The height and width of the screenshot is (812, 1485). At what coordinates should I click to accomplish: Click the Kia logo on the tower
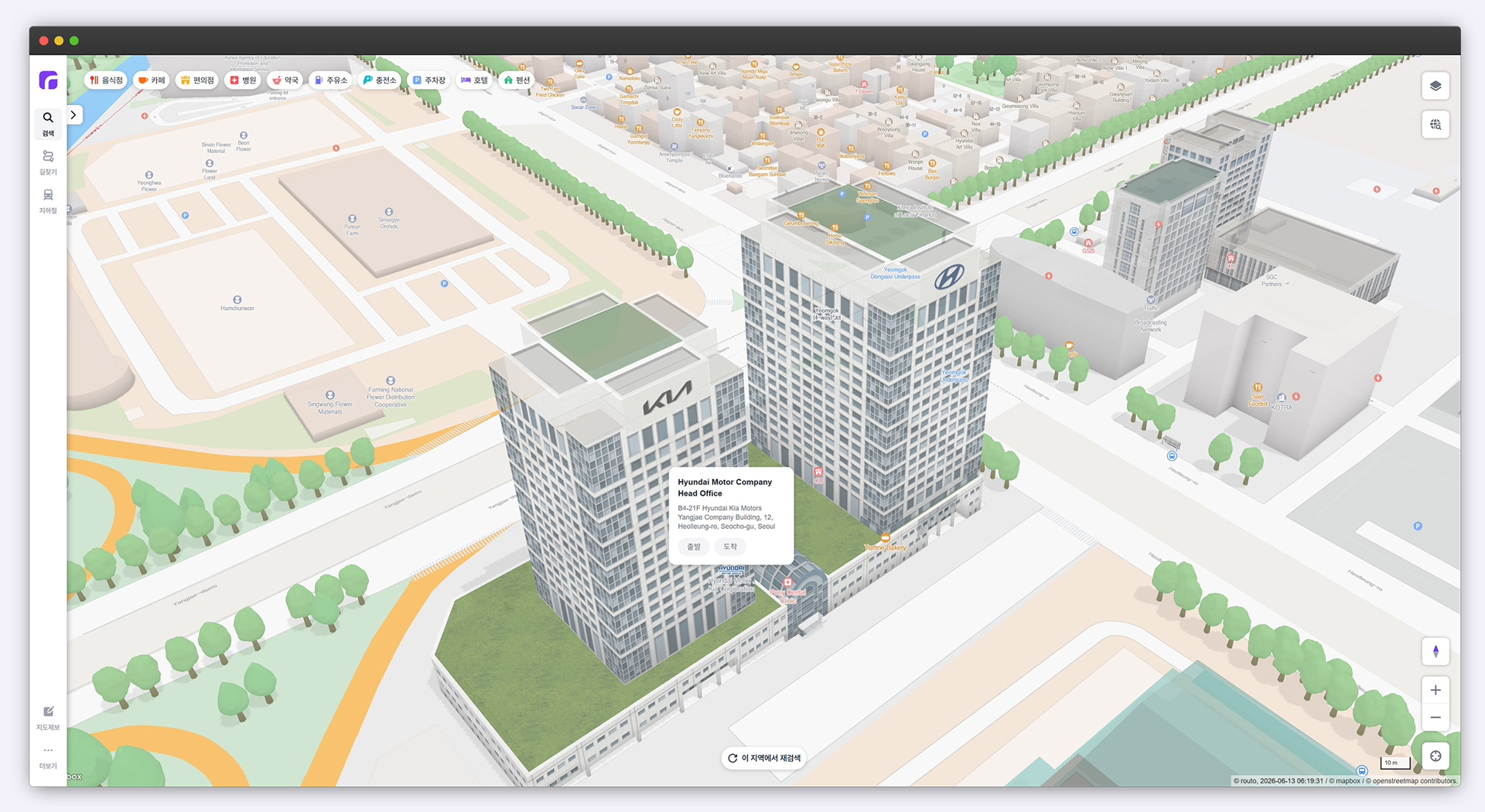click(x=667, y=397)
